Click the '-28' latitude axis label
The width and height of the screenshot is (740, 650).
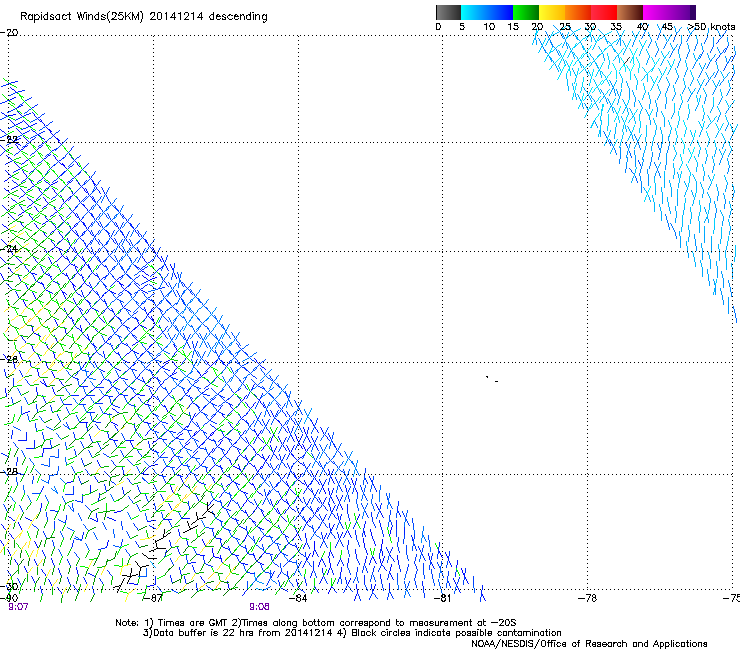click(x=9, y=472)
